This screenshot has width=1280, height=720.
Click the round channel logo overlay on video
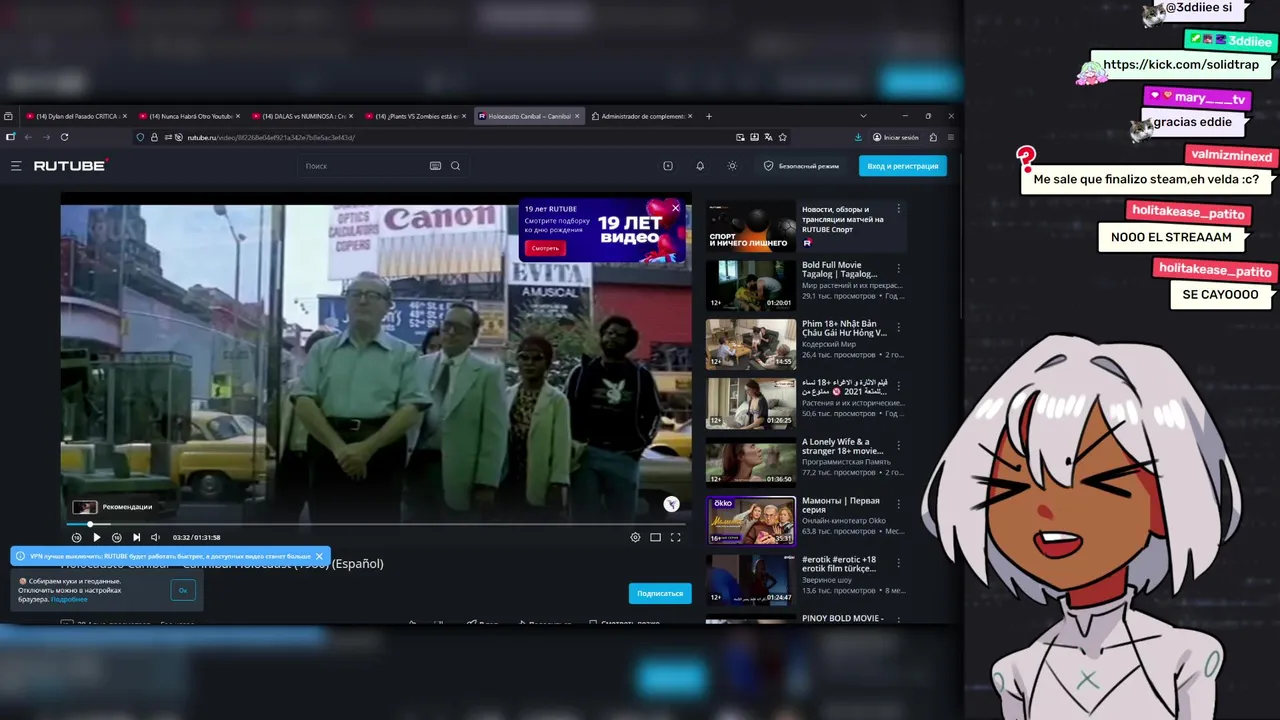pyautogui.click(x=671, y=504)
